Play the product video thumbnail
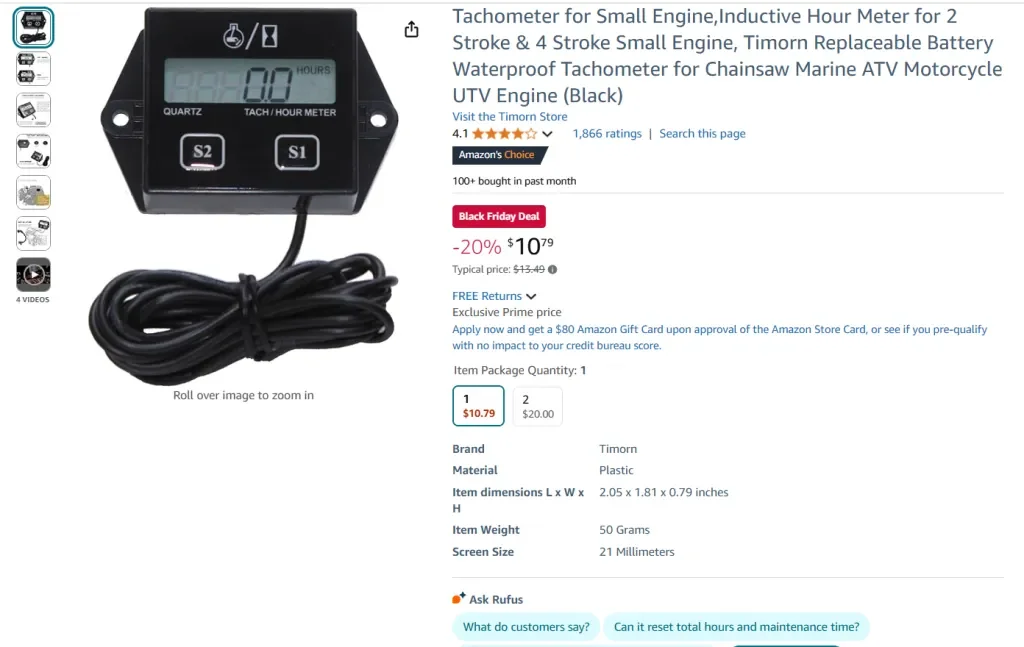Viewport: 1024px width, 647px height. tap(33, 275)
